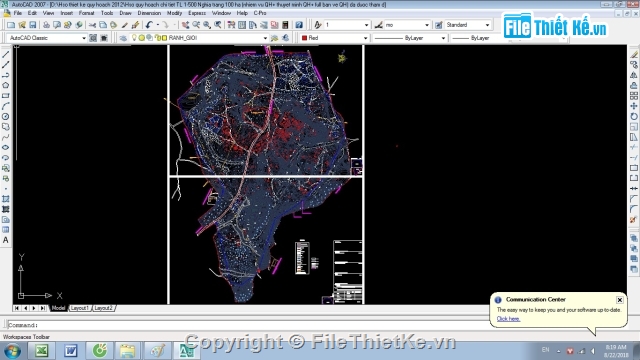Open the Format menu
The width and height of the screenshot is (640, 360).
(x=87, y=13)
